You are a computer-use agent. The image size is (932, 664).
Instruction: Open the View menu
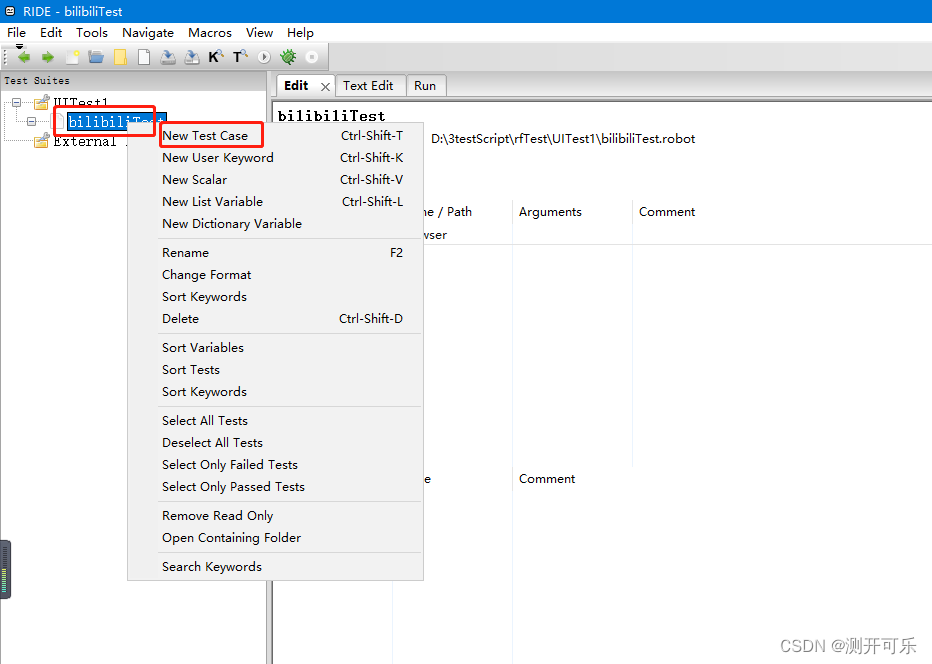tap(259, 33)
